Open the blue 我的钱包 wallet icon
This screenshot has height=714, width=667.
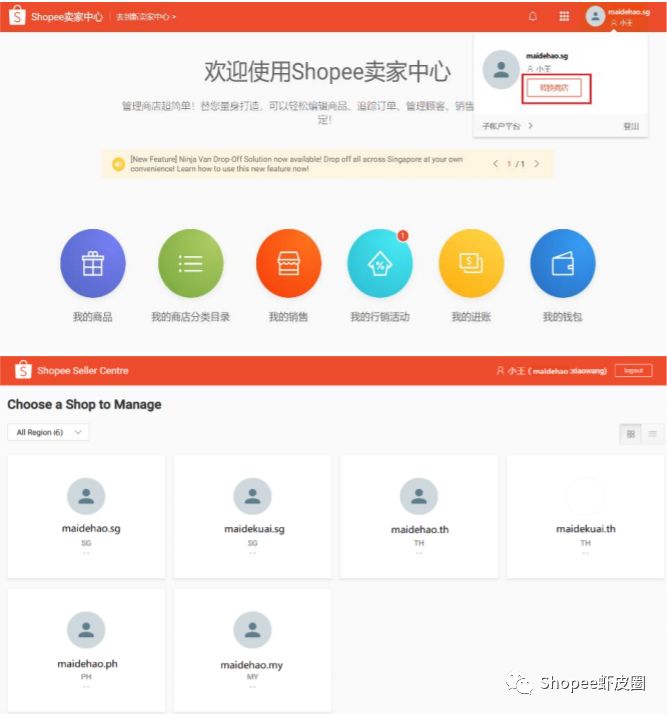pyautogui.click(x=563, y=264)
